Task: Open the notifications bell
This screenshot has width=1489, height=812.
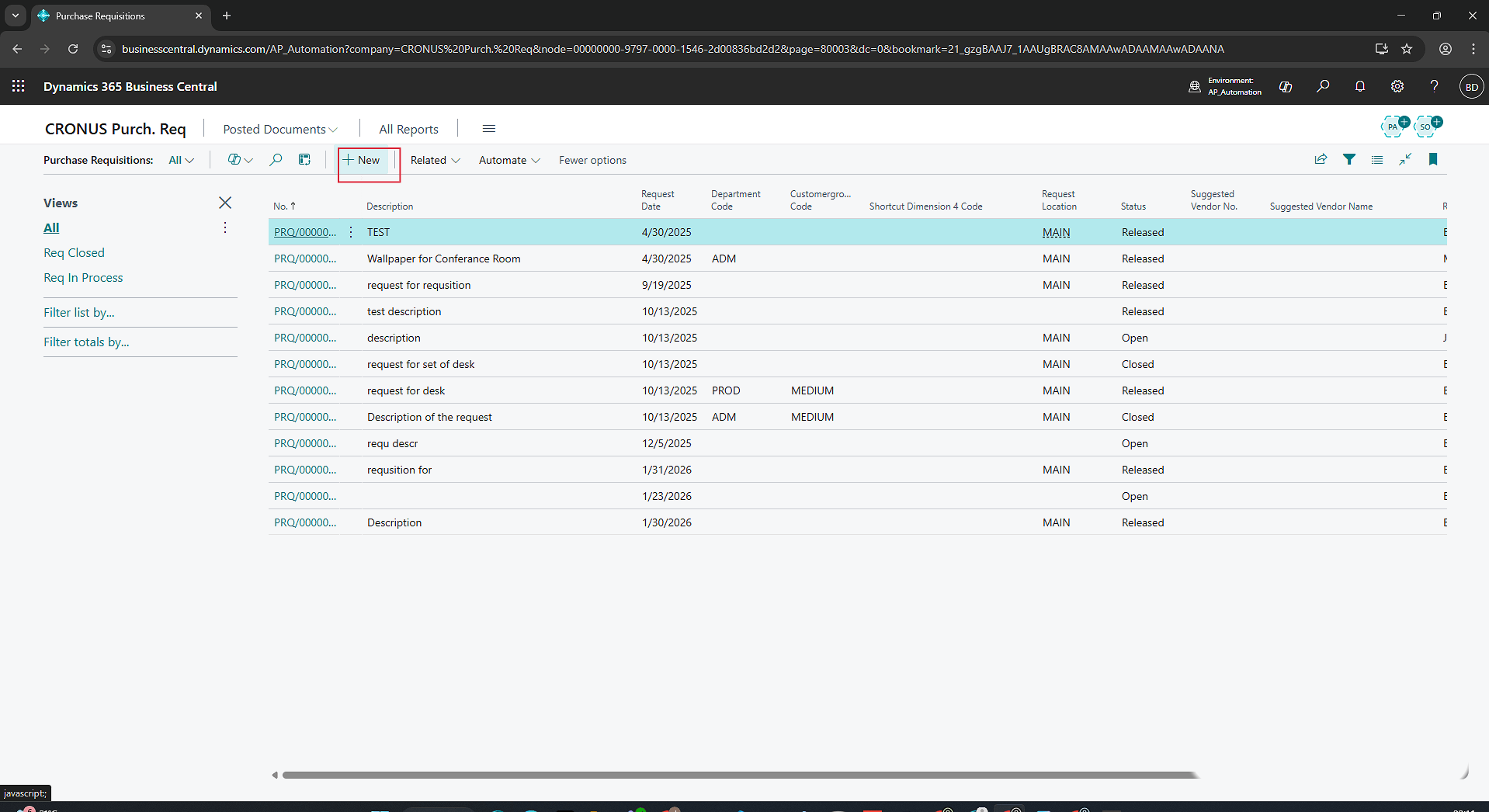Action: 1359,86
